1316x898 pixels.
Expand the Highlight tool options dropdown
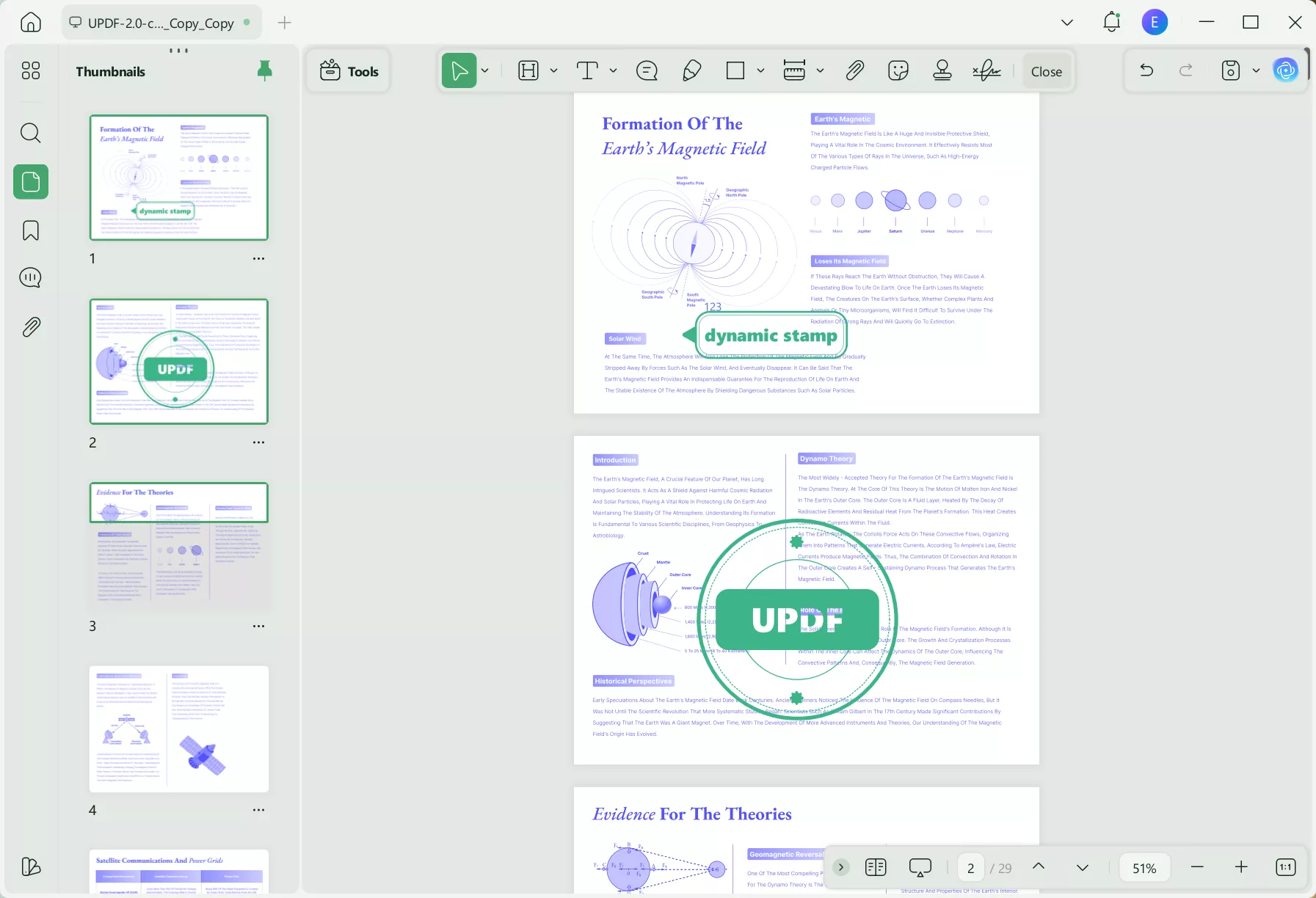point(554,70)
